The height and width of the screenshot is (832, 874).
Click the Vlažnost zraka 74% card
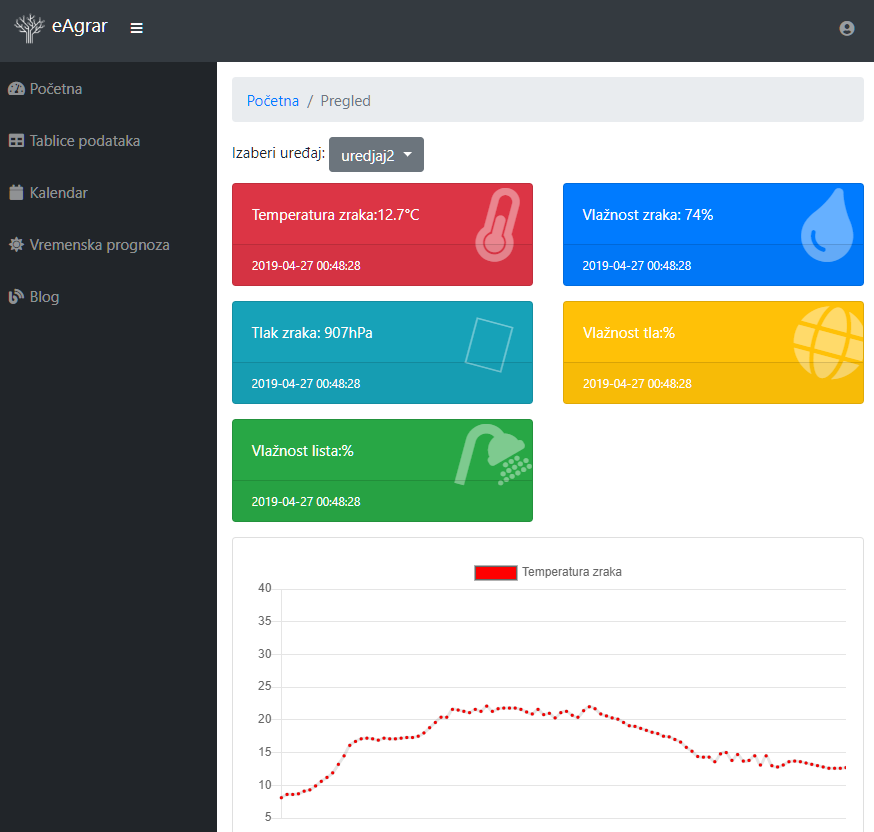647,215
